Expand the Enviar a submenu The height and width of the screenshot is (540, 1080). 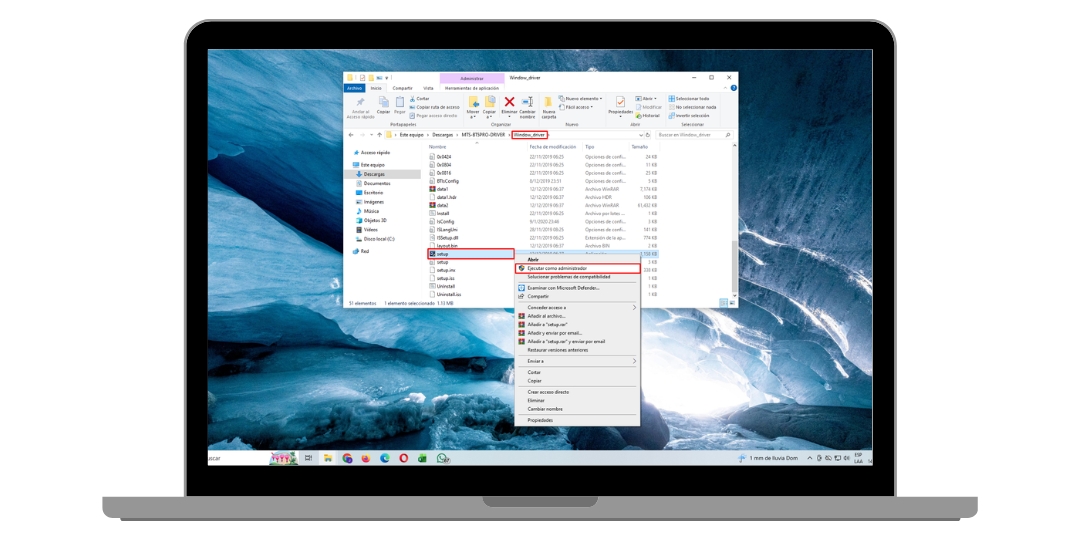(x=576, y=361)
